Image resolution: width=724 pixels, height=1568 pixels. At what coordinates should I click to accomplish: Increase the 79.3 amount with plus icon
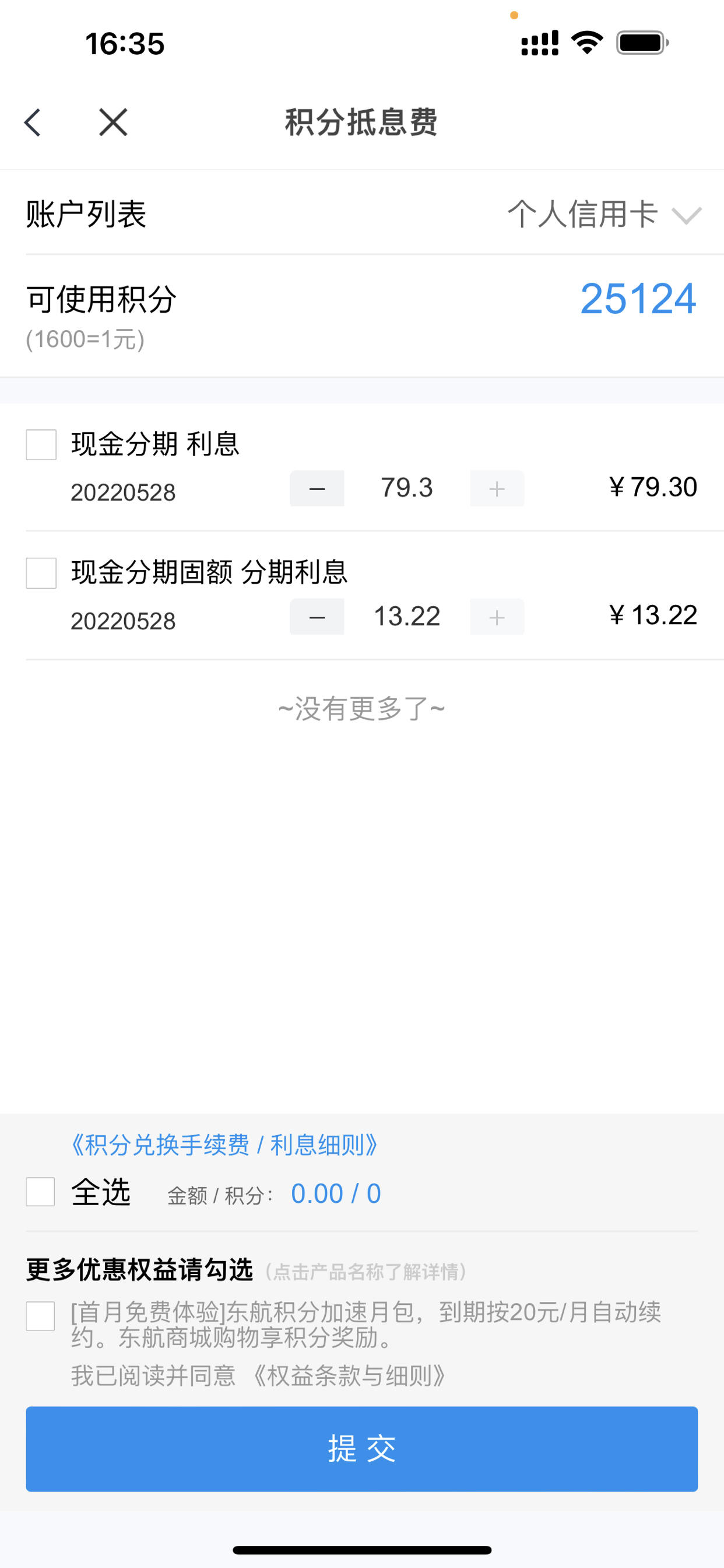[x=497, y=488]
